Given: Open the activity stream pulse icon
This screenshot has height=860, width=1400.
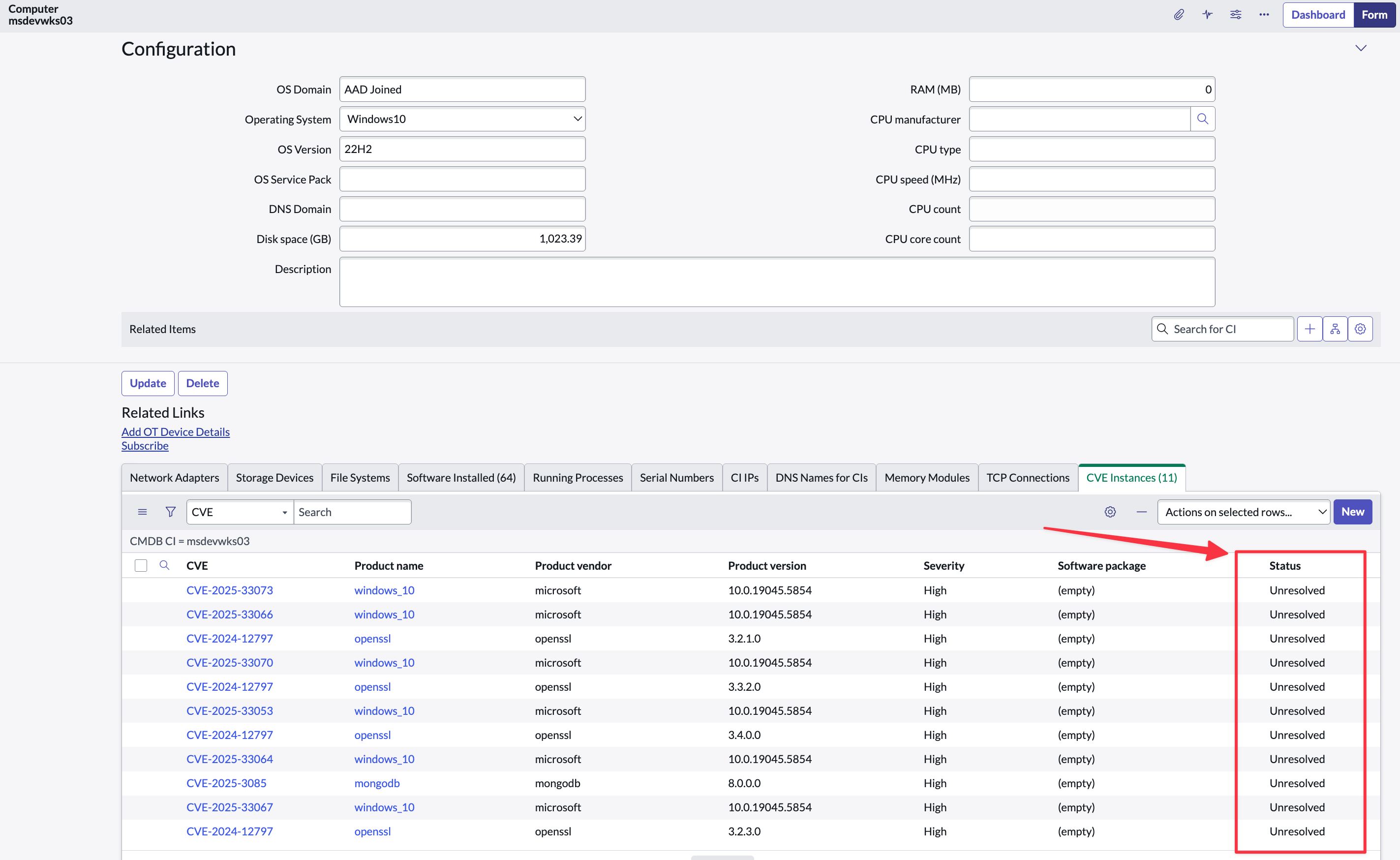Looking at the screenshot, I should click(x=1207, y=15).
